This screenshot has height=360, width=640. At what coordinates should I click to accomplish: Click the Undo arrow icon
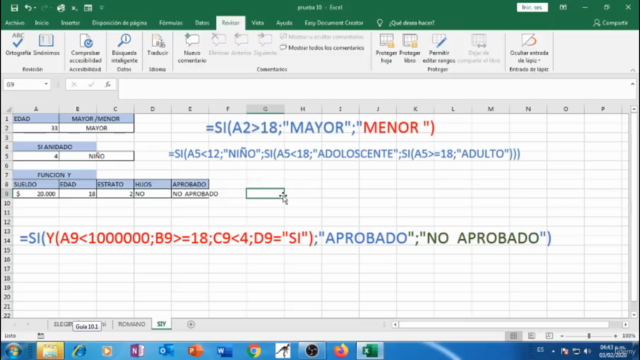[28, 8]
